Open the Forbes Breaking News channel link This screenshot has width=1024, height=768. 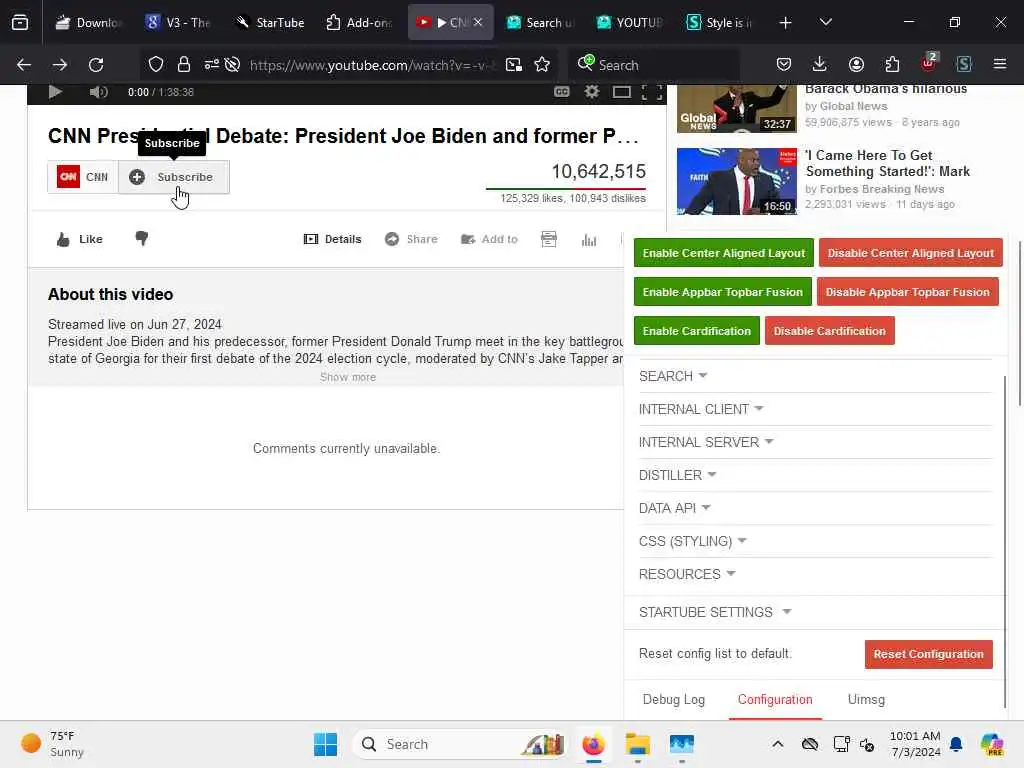pos(882,189)
